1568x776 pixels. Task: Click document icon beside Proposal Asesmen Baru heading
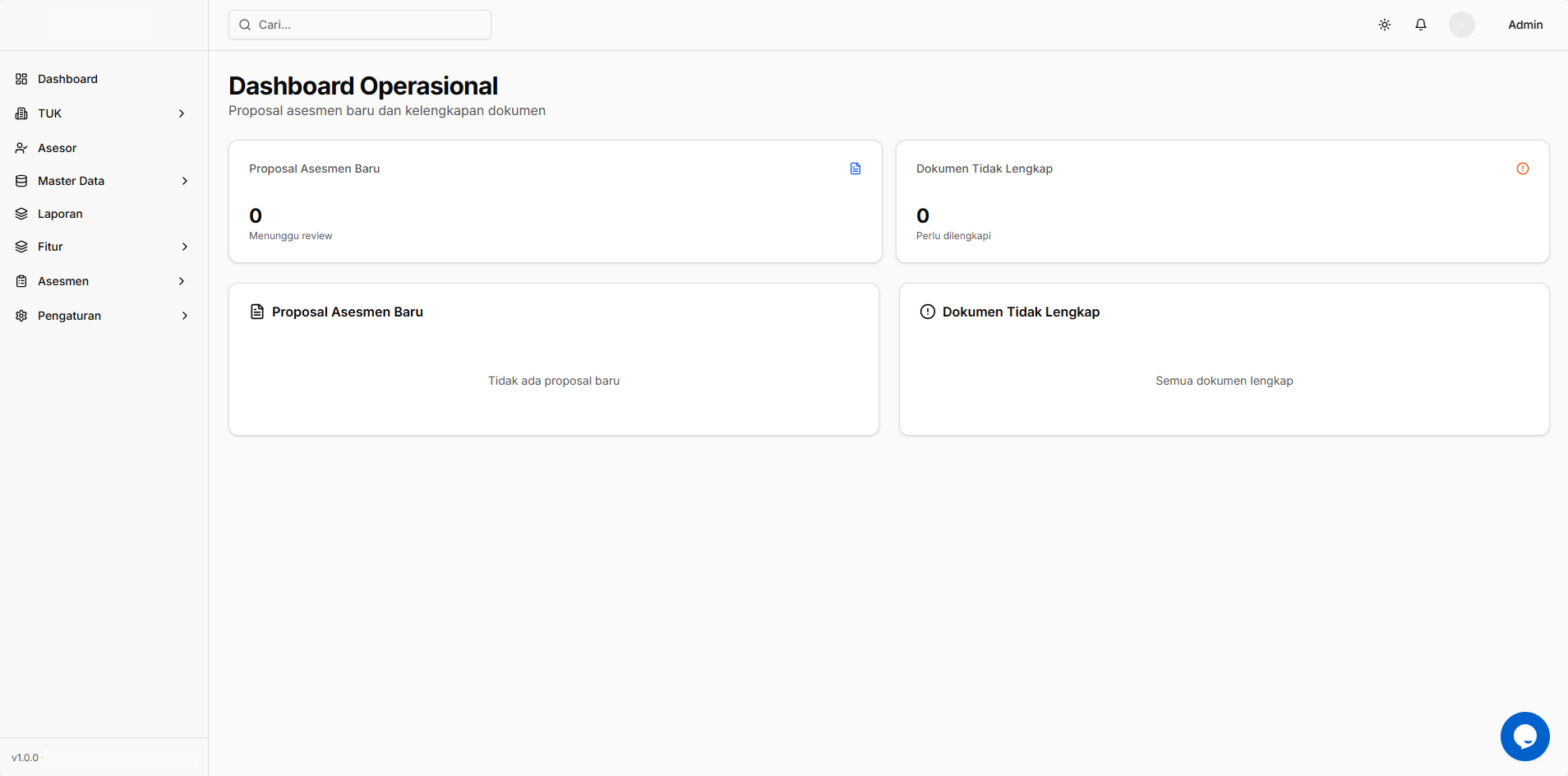[257, 312]
